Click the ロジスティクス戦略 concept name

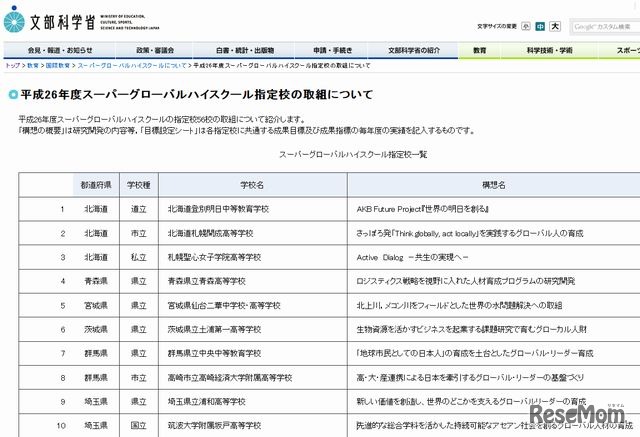[x=466, y=281]
